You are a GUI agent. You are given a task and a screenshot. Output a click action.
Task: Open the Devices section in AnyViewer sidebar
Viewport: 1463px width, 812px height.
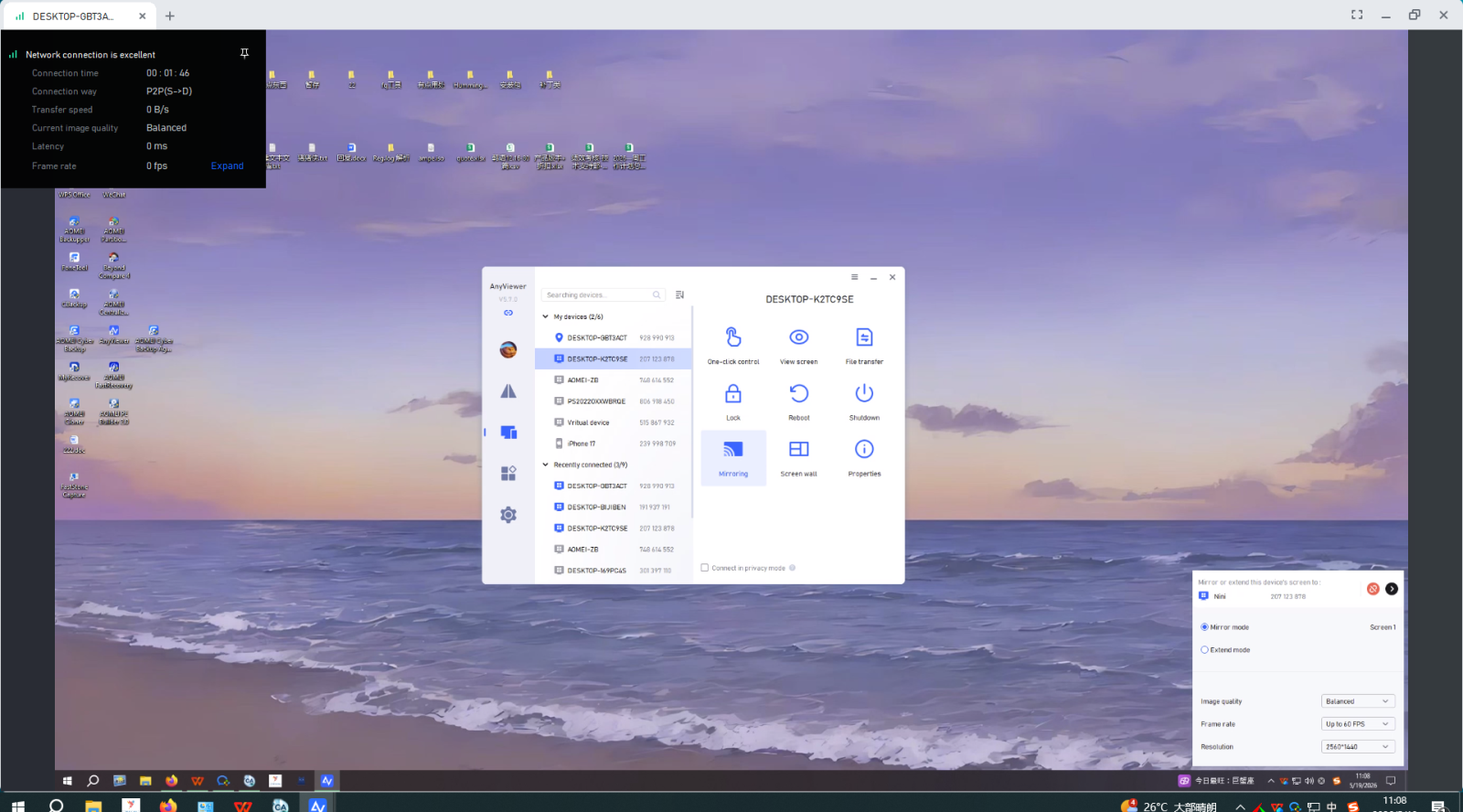(508, 432)
